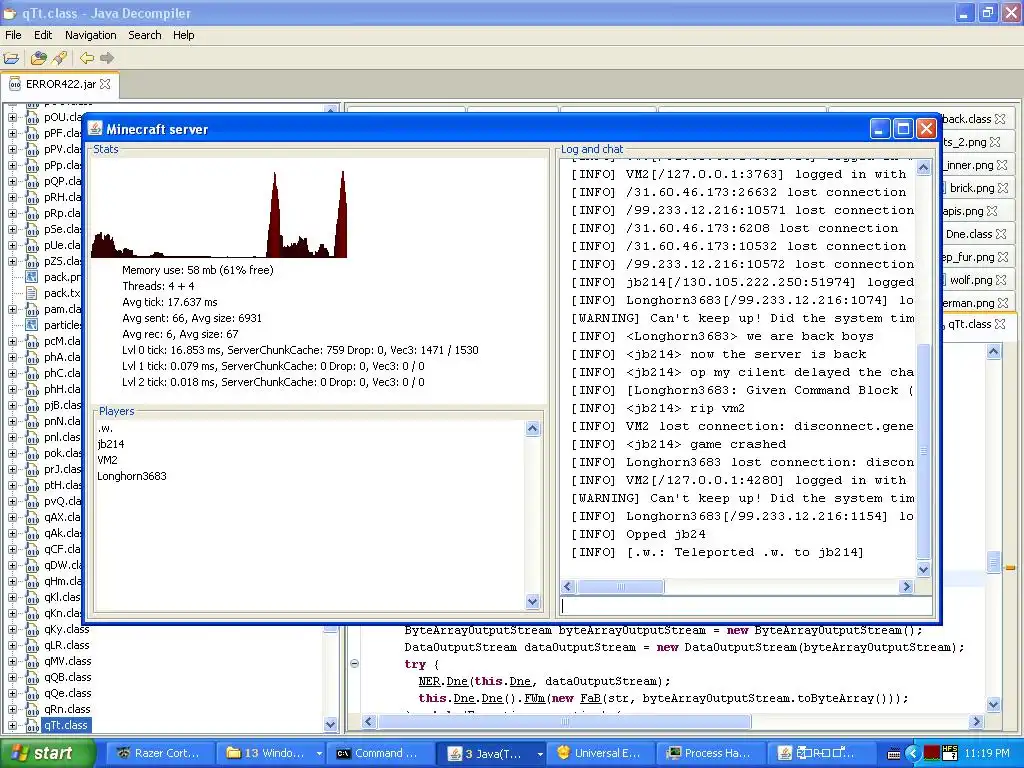This screenshot has width=1024, height=768.
Task: Open the Help menu
Action: click(x=184, y=35)
